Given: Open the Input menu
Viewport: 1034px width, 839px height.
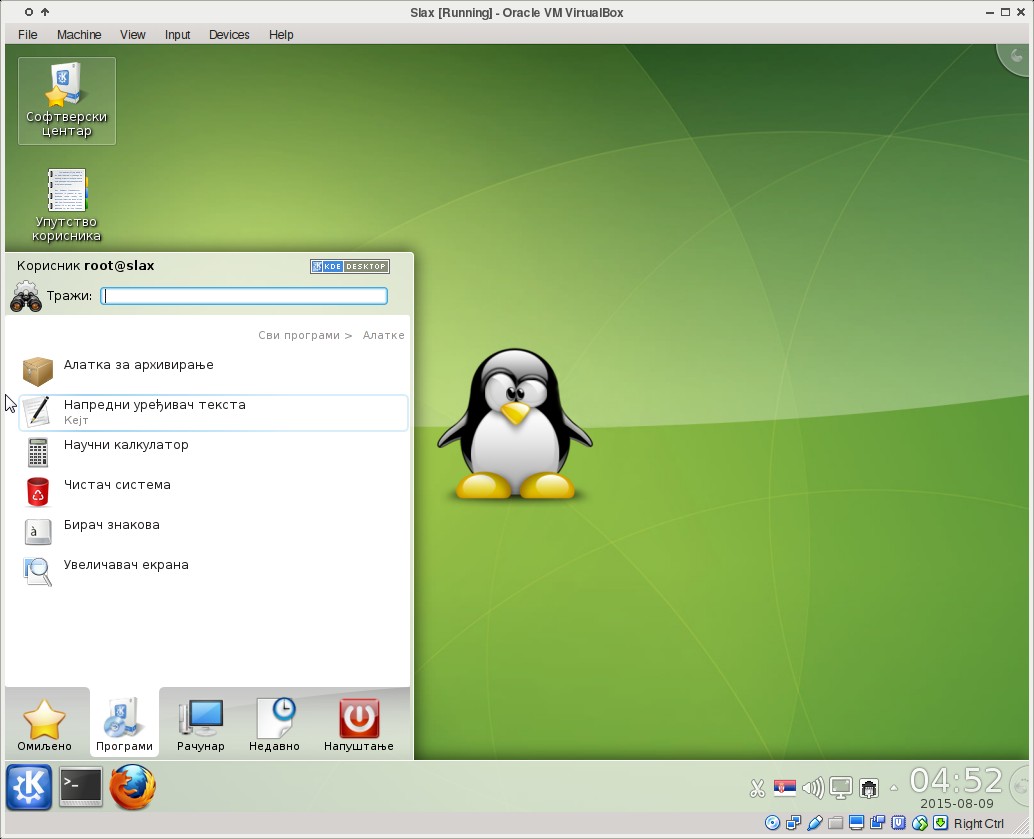Looking at the screenshot, I should 177,35.
